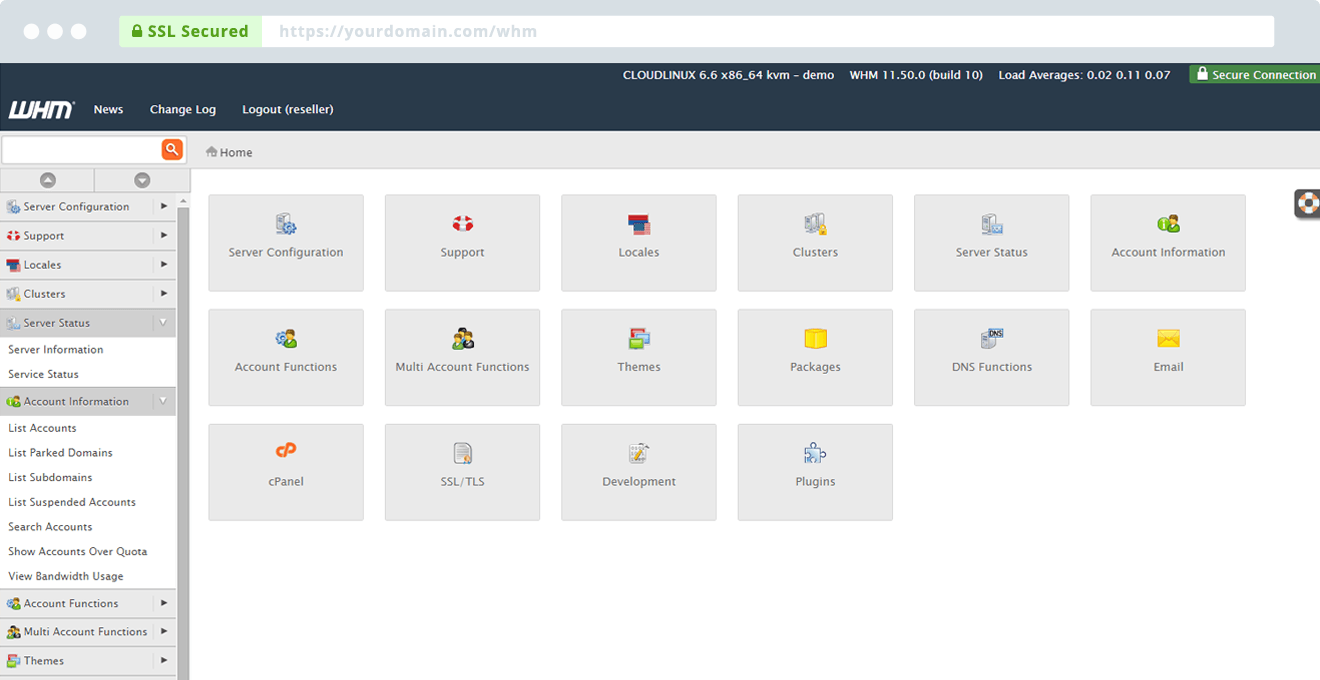Open Service Status link

(x=43, y=374)
